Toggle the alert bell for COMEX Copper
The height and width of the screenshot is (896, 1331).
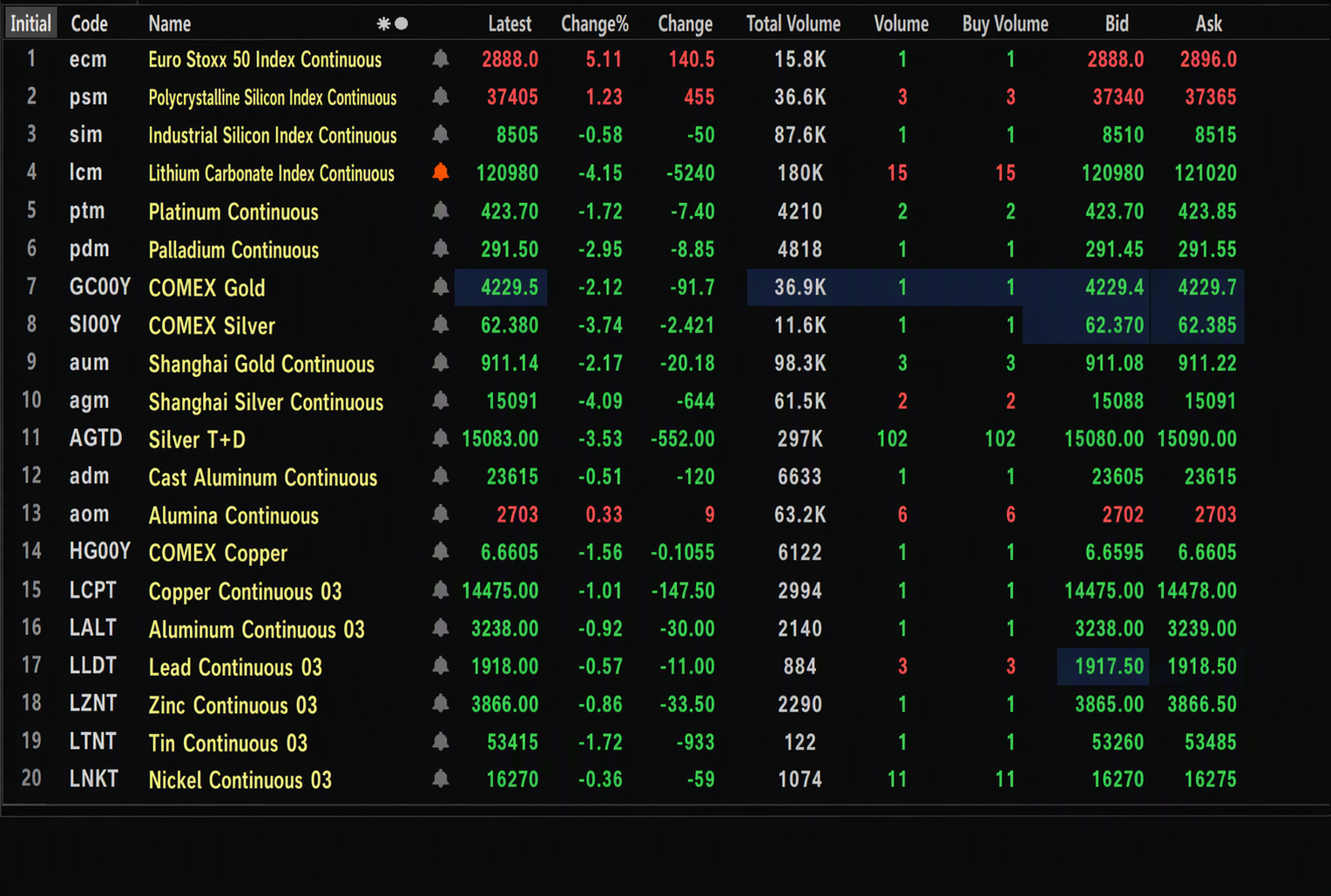441,551
